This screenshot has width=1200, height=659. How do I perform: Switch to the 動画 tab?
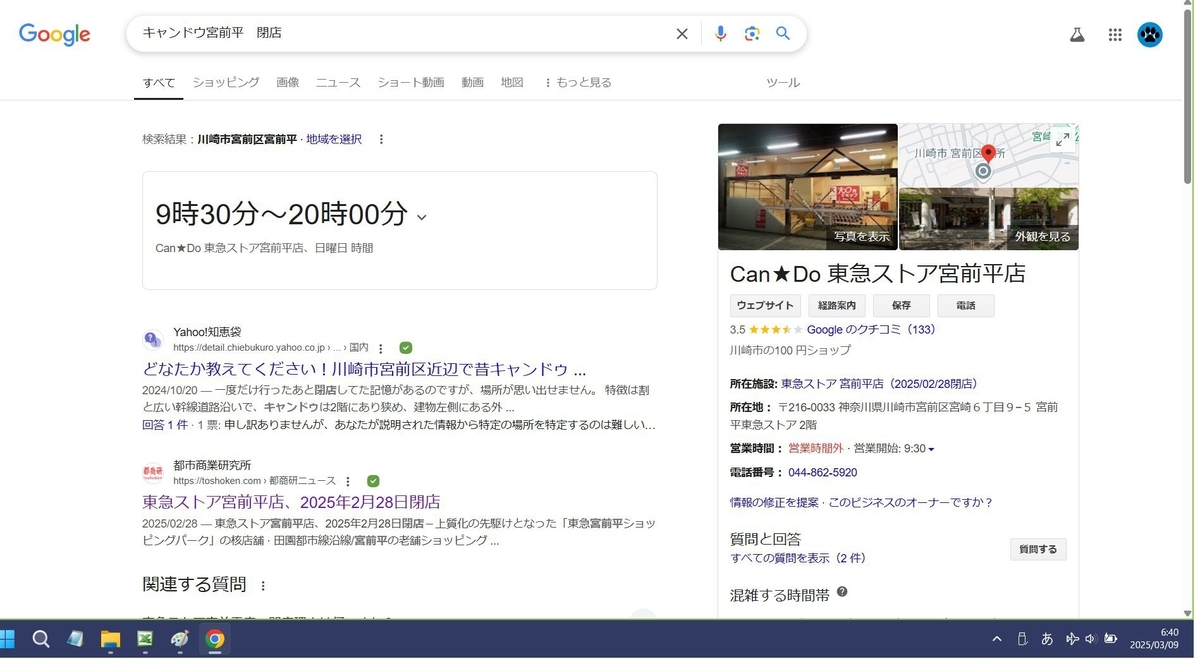[x=473, y=83]
